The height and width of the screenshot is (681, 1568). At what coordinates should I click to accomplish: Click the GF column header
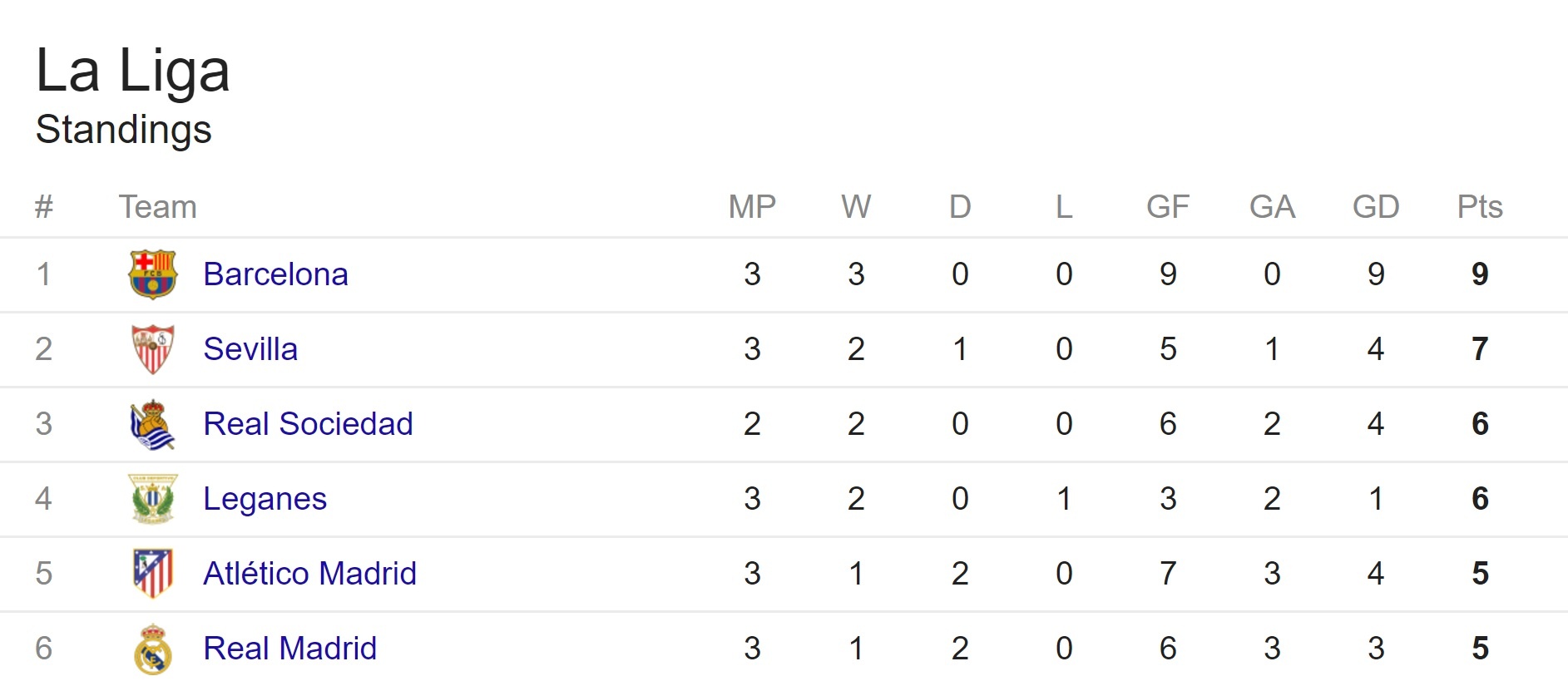click(1168, 207)
